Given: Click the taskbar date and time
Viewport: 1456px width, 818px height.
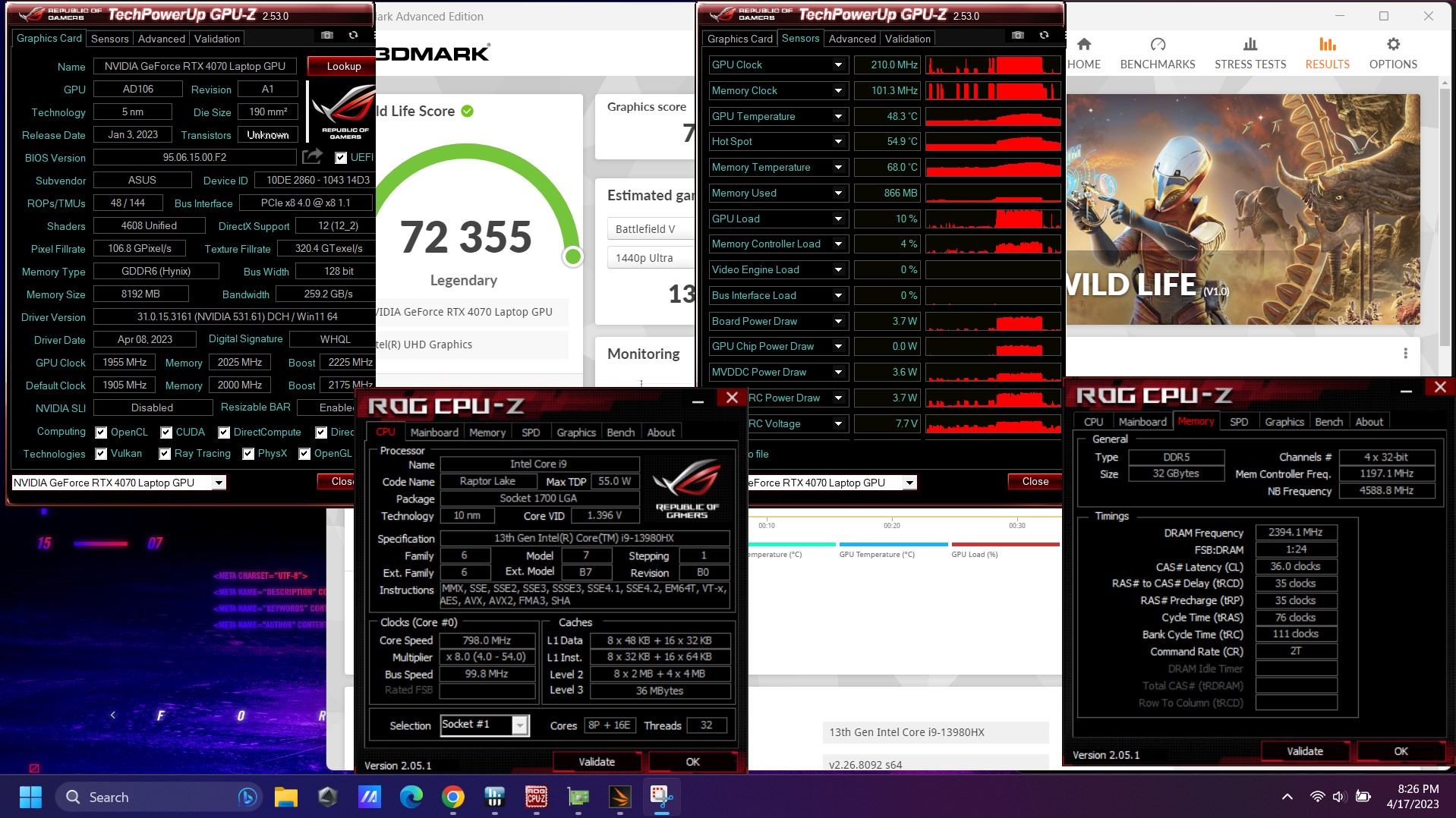Looking at the screenshot, I should pyautogui.click(x=1413, y=797).
